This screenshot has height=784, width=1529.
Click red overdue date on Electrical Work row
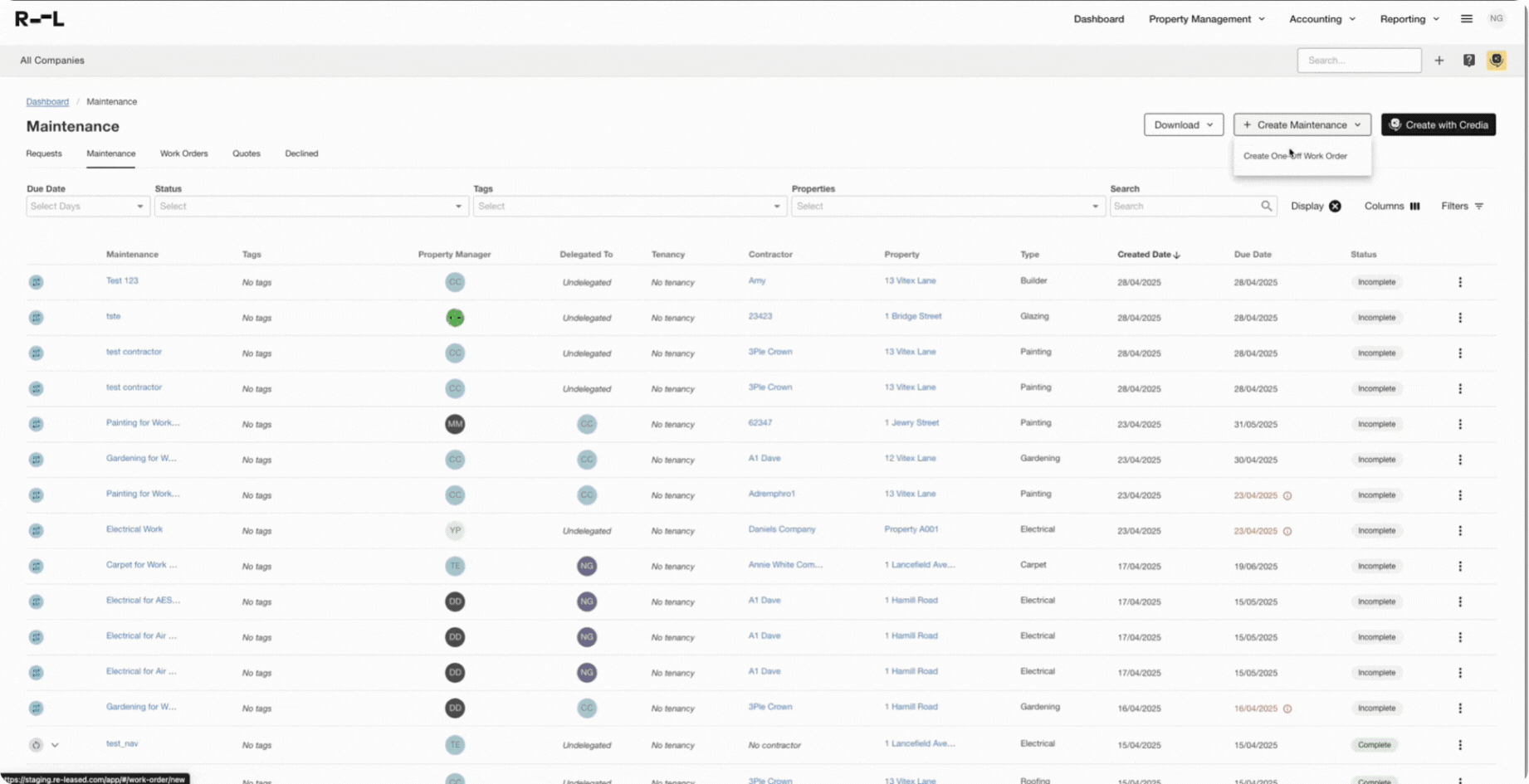pos(1256,531)
